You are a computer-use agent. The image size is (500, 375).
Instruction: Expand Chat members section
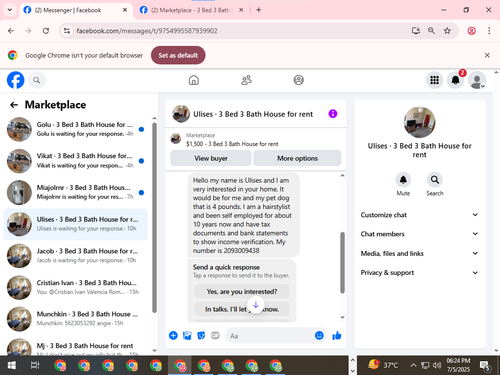tap(419, 234)
